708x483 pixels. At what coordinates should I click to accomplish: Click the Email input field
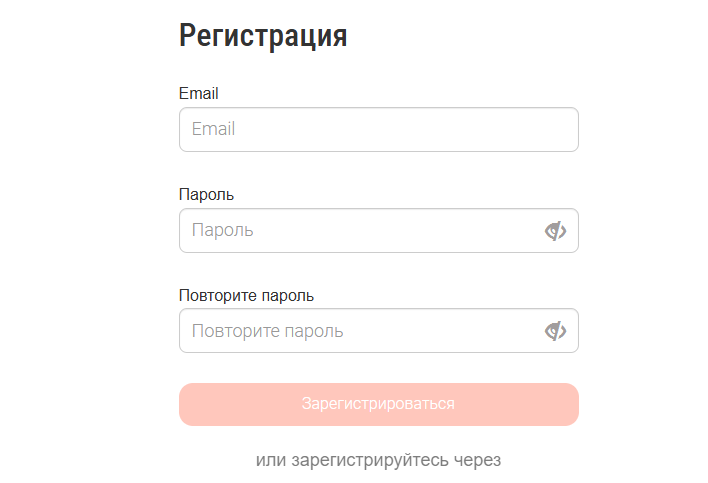pyautogui.click(x=378, y=130)
